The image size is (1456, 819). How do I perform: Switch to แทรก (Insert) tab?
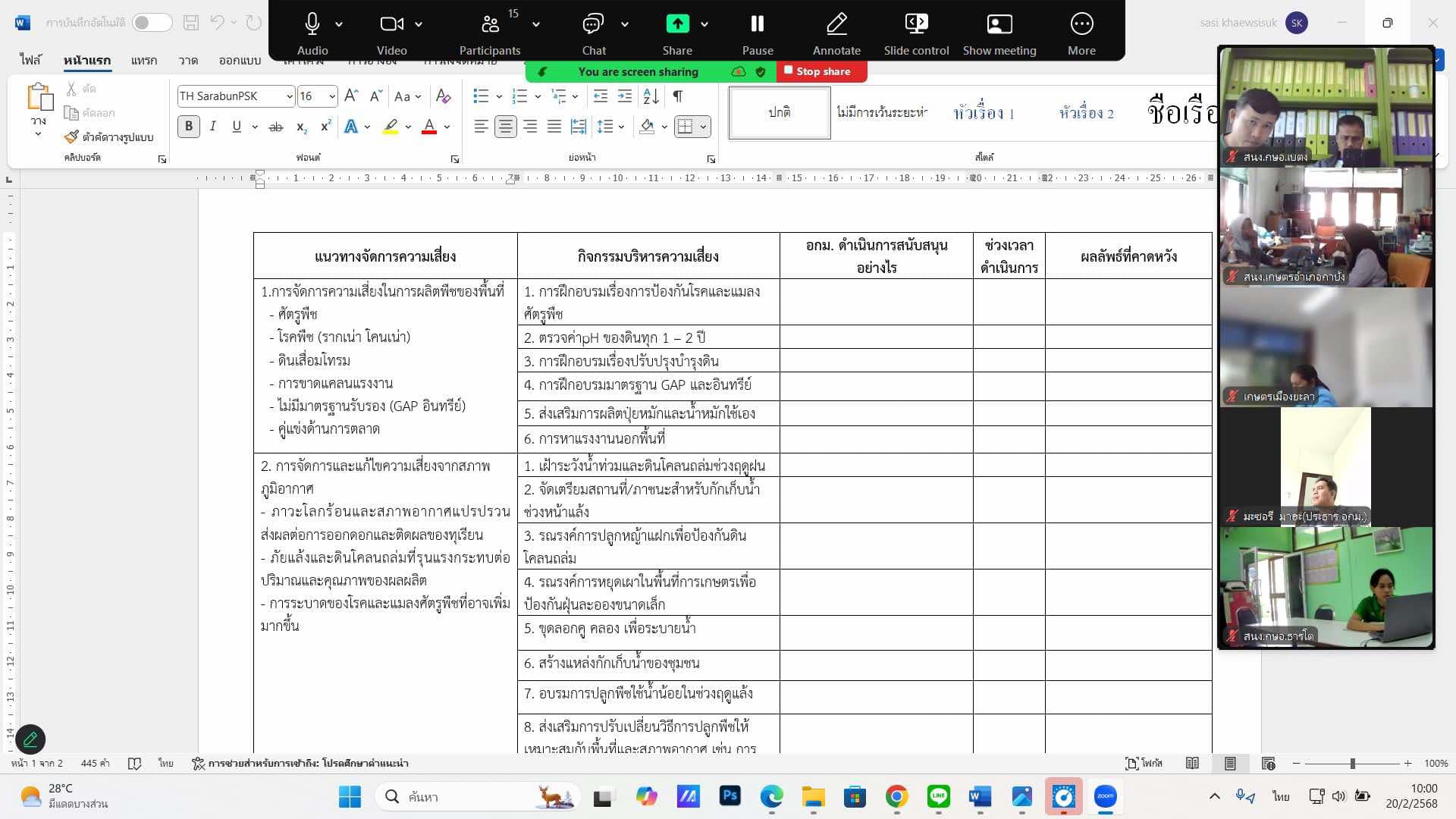pos(144,60)
